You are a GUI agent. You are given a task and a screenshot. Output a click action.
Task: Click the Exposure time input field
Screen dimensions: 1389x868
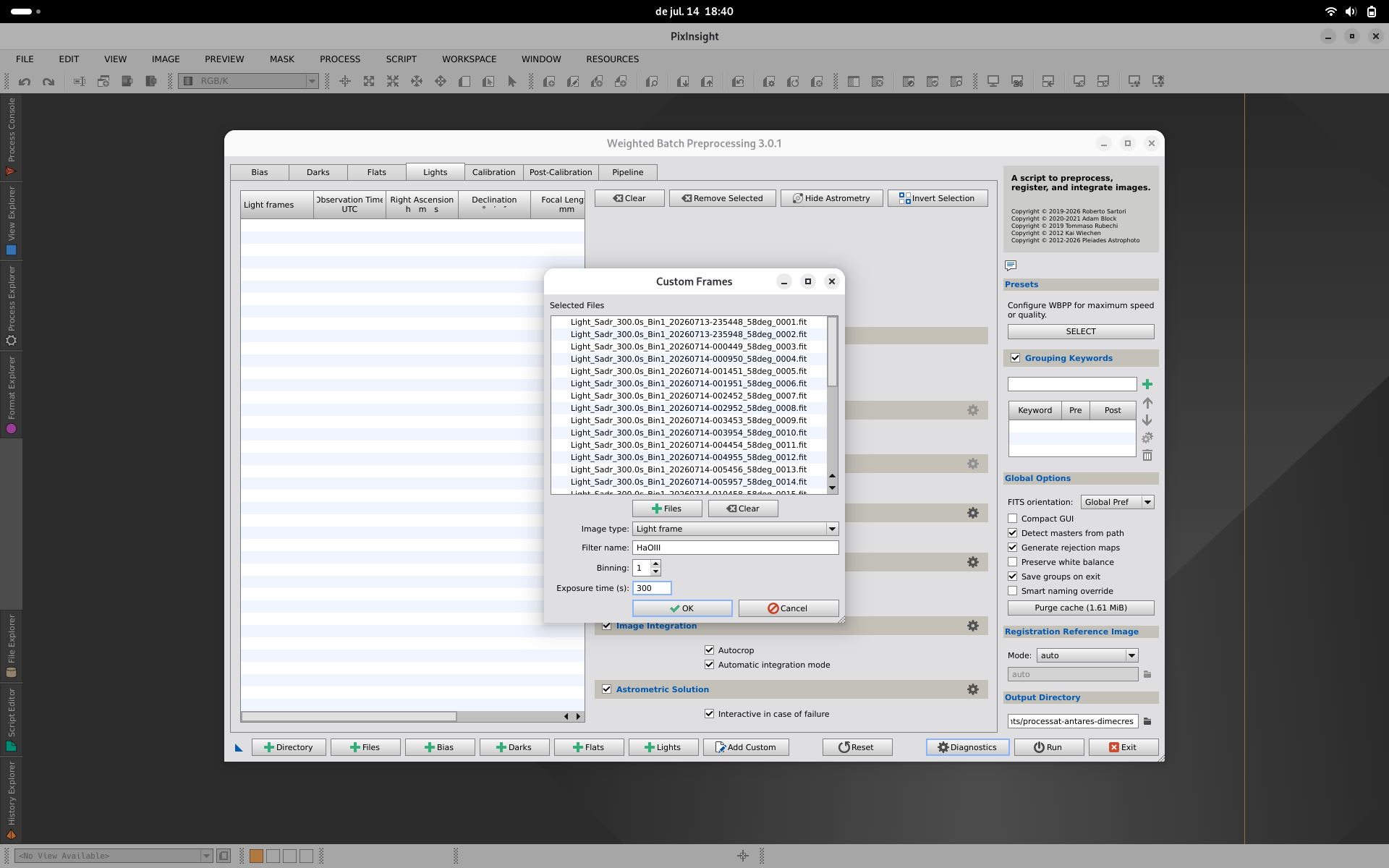click(652, 588)
